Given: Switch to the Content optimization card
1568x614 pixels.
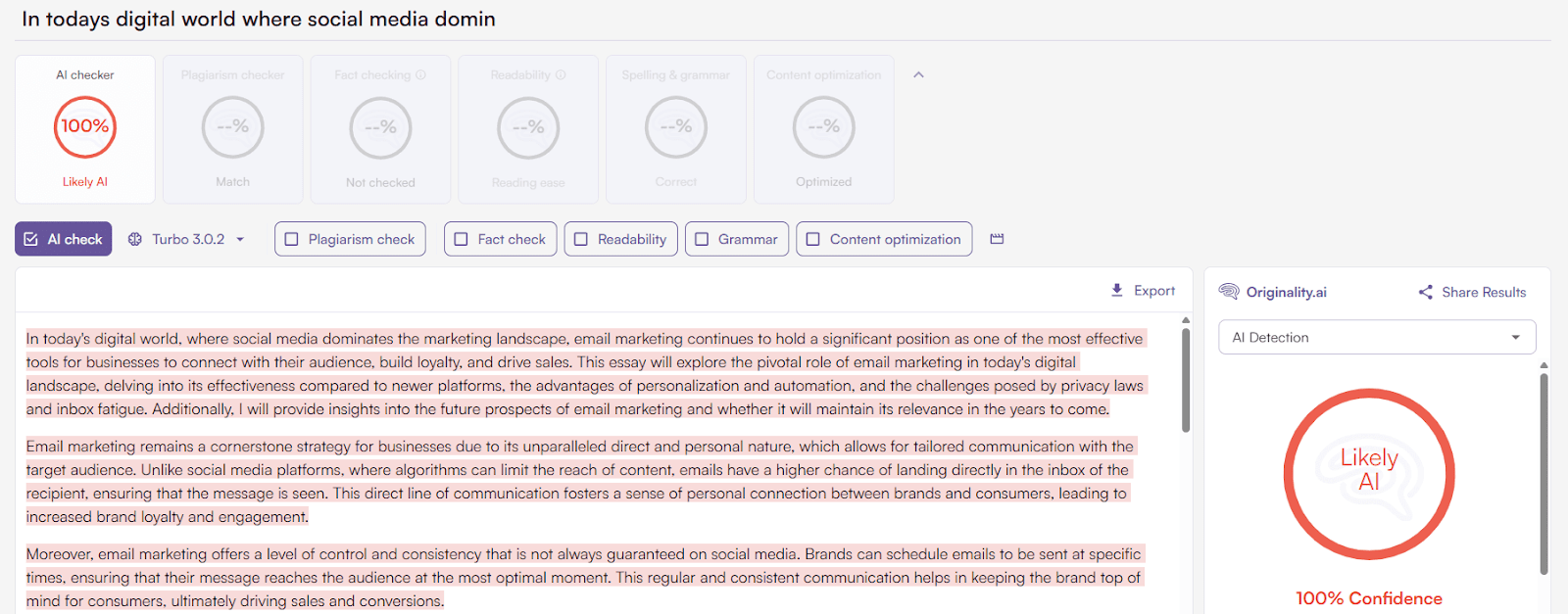Looking at the screenshot, I should point(822,128).
